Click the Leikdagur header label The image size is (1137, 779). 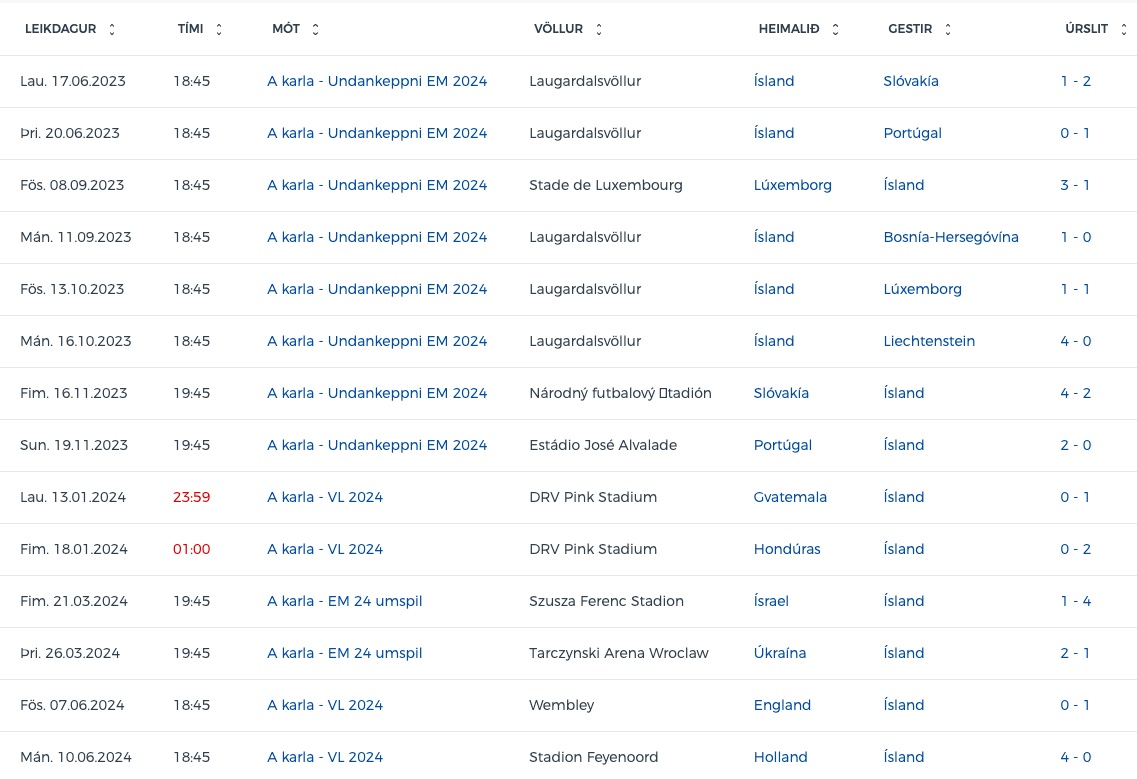pos(60,29)
